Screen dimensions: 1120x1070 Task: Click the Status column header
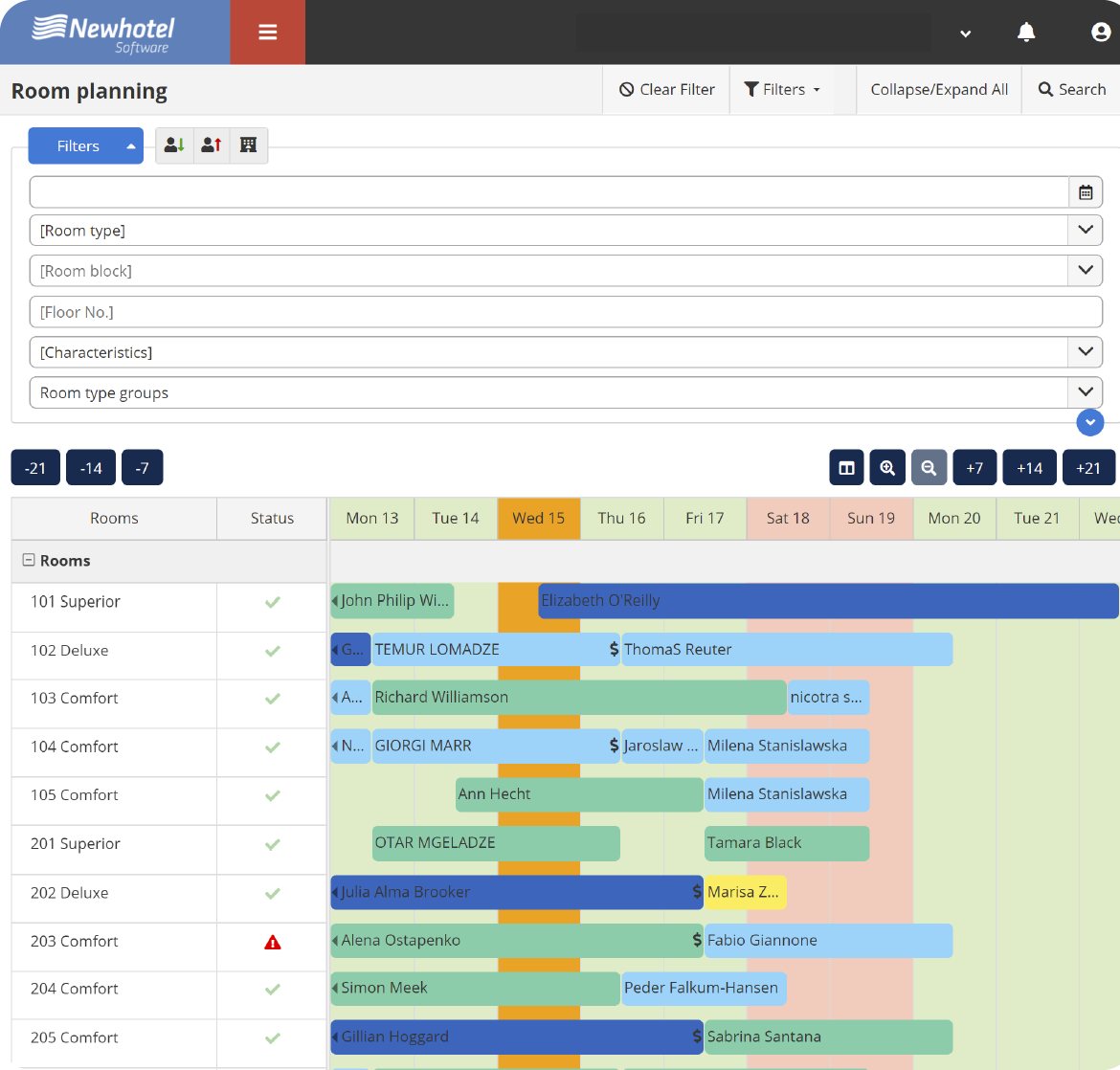tap(272, 518)
